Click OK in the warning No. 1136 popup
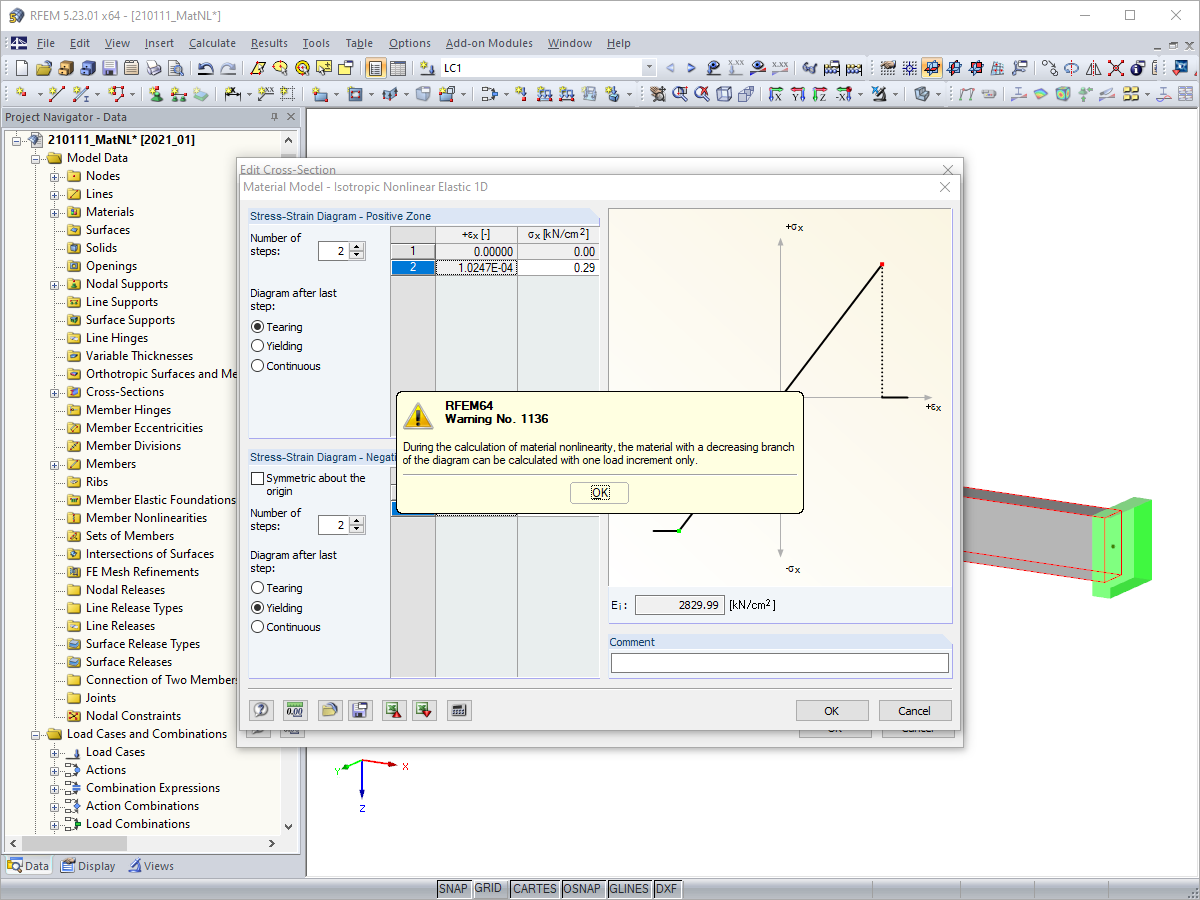The width and height of the screenshot is (1200, 900). (600, 493)
